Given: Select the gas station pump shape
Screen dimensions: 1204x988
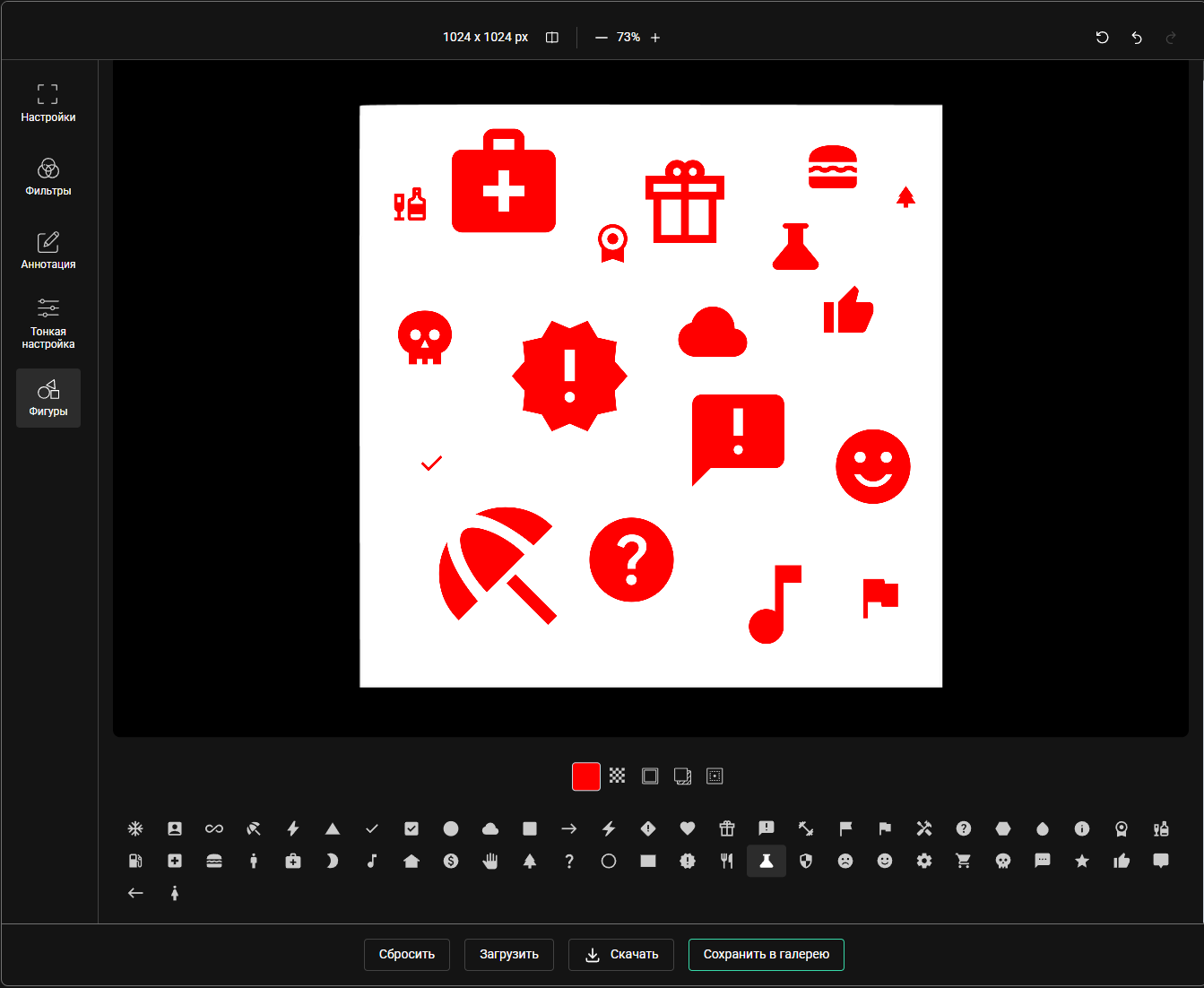Looking at the screenshot, I should coord(135,861).
